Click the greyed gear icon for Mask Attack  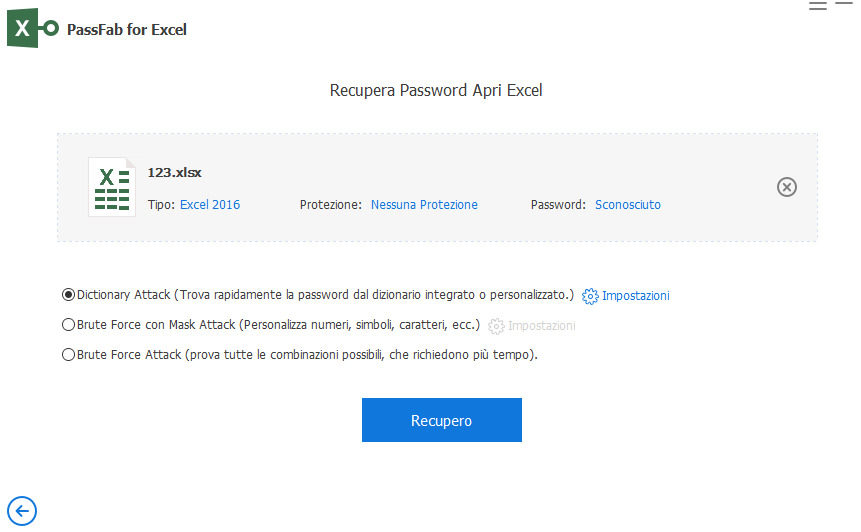click(496, 326)
